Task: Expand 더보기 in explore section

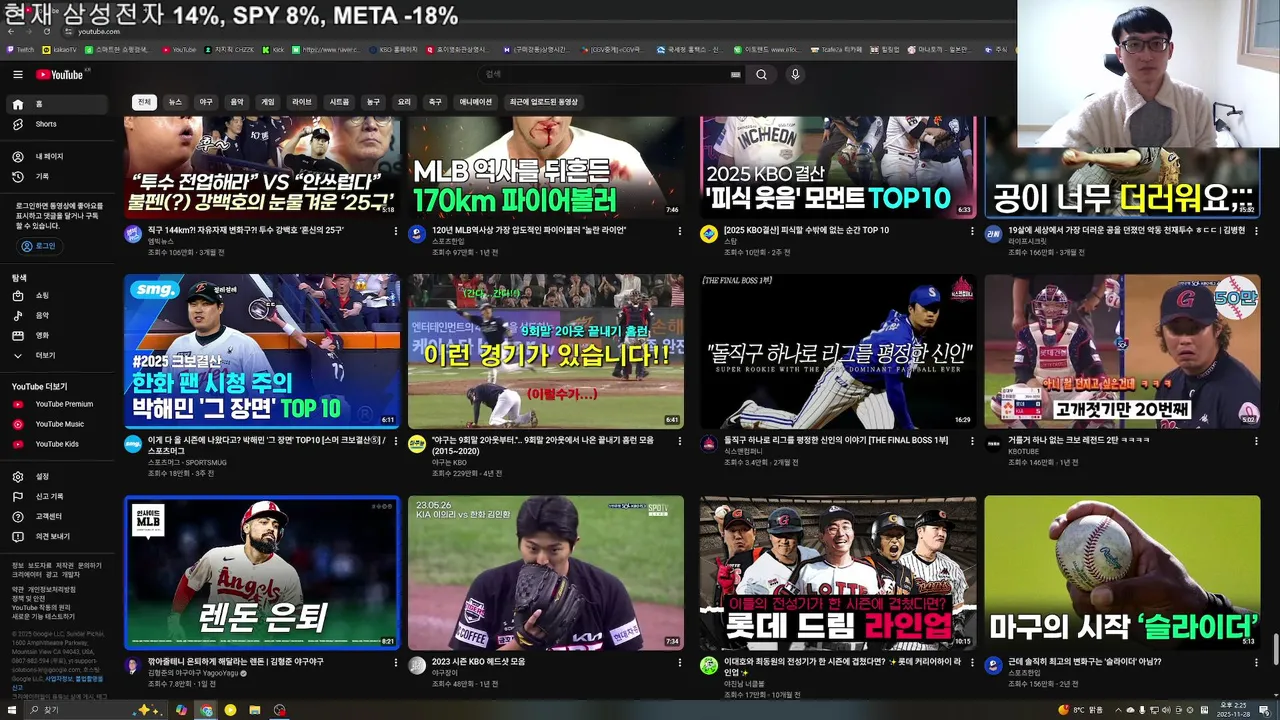Action: click(55, 356)
